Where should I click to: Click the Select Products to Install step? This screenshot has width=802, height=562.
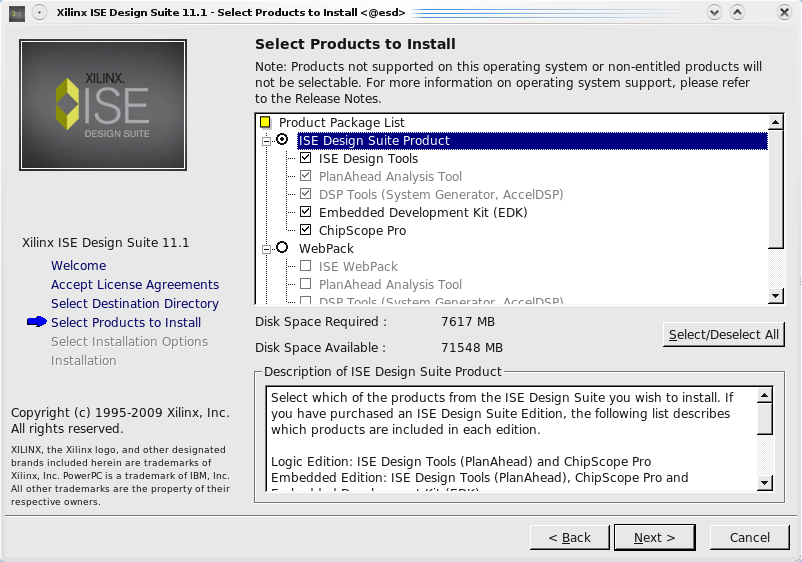126,322
